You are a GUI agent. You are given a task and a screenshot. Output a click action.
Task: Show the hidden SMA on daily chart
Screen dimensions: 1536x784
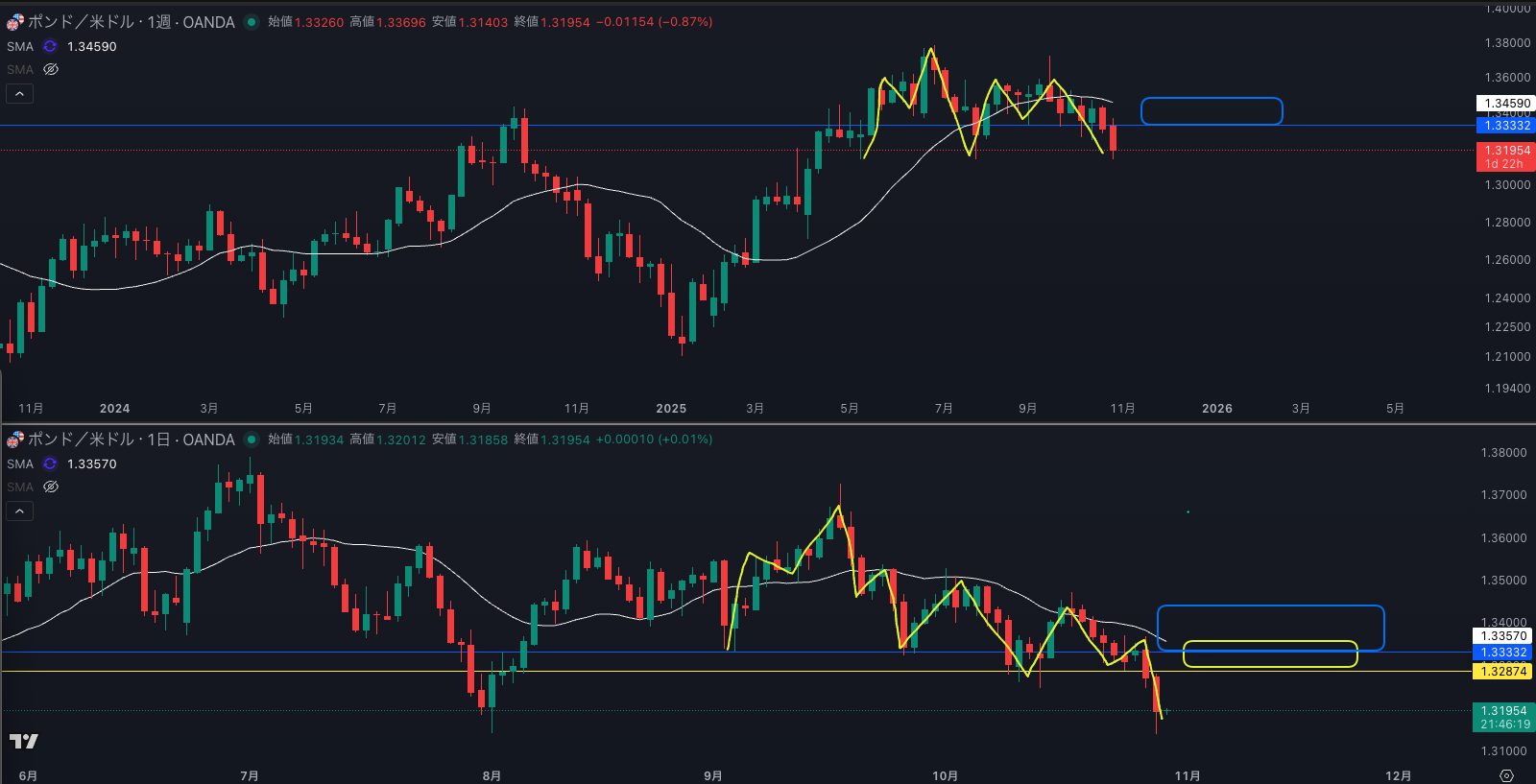pos(51,487)
